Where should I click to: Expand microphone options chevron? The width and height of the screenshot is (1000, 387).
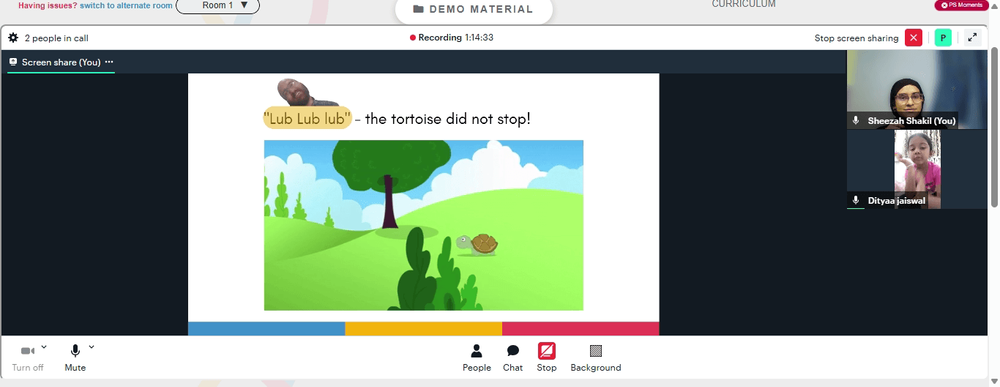[91, 347]
